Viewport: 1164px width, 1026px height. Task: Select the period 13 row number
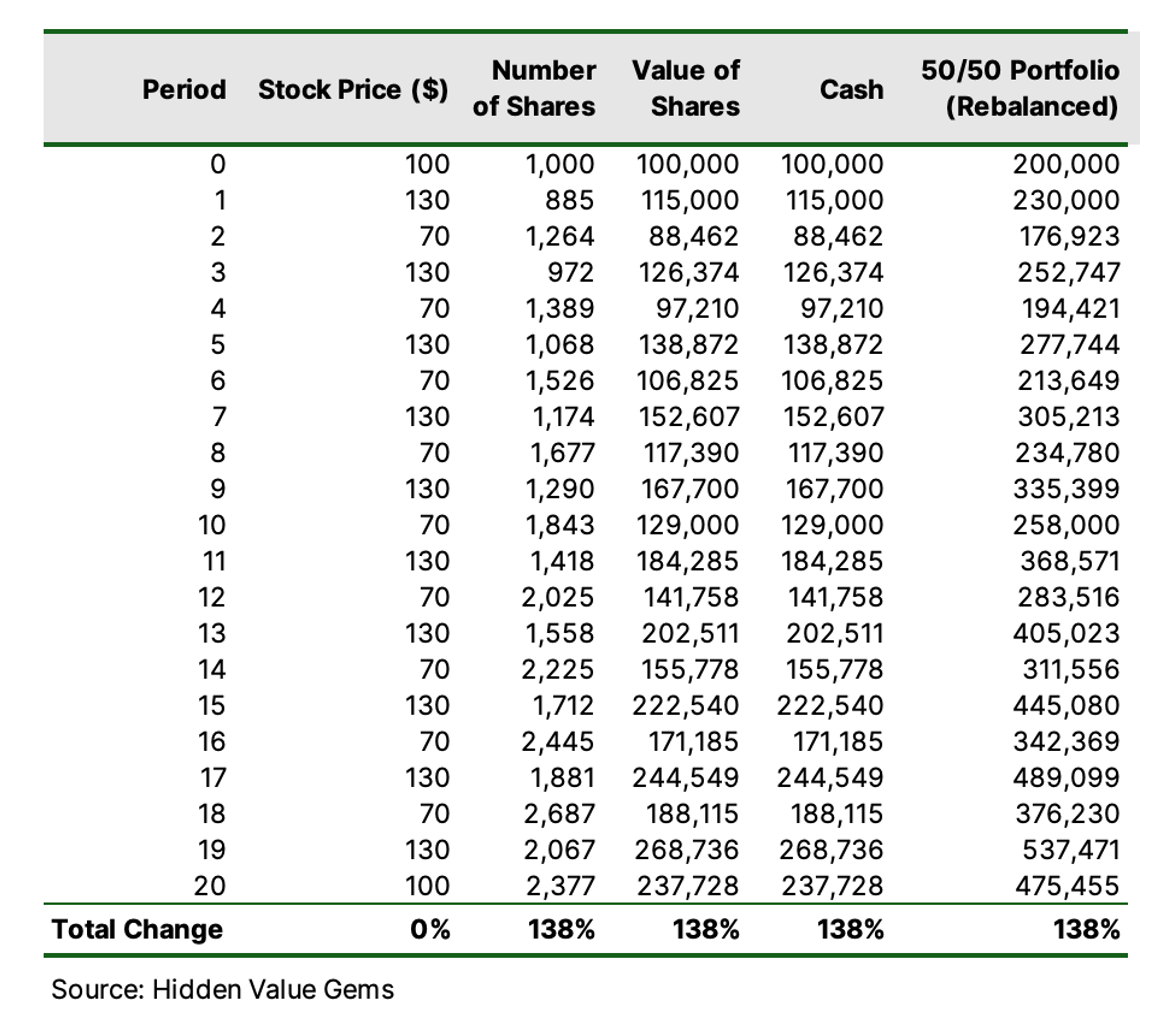pos(212,633)
